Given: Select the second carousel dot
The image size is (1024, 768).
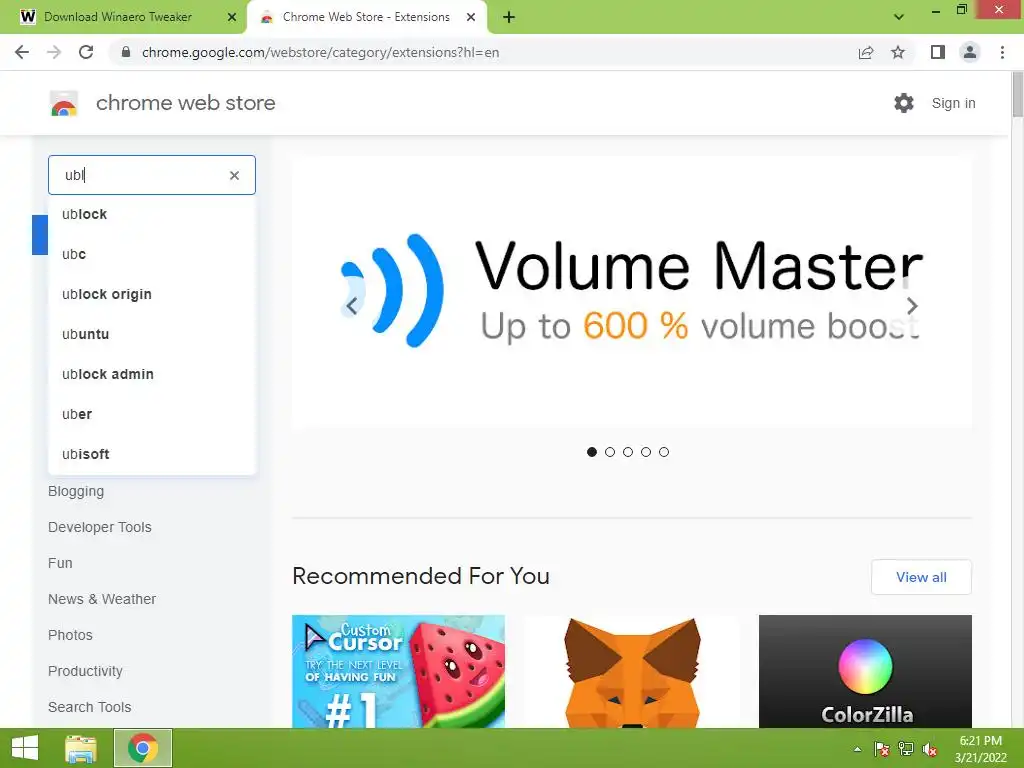Looking at the screenshot, I should point(610,452).
